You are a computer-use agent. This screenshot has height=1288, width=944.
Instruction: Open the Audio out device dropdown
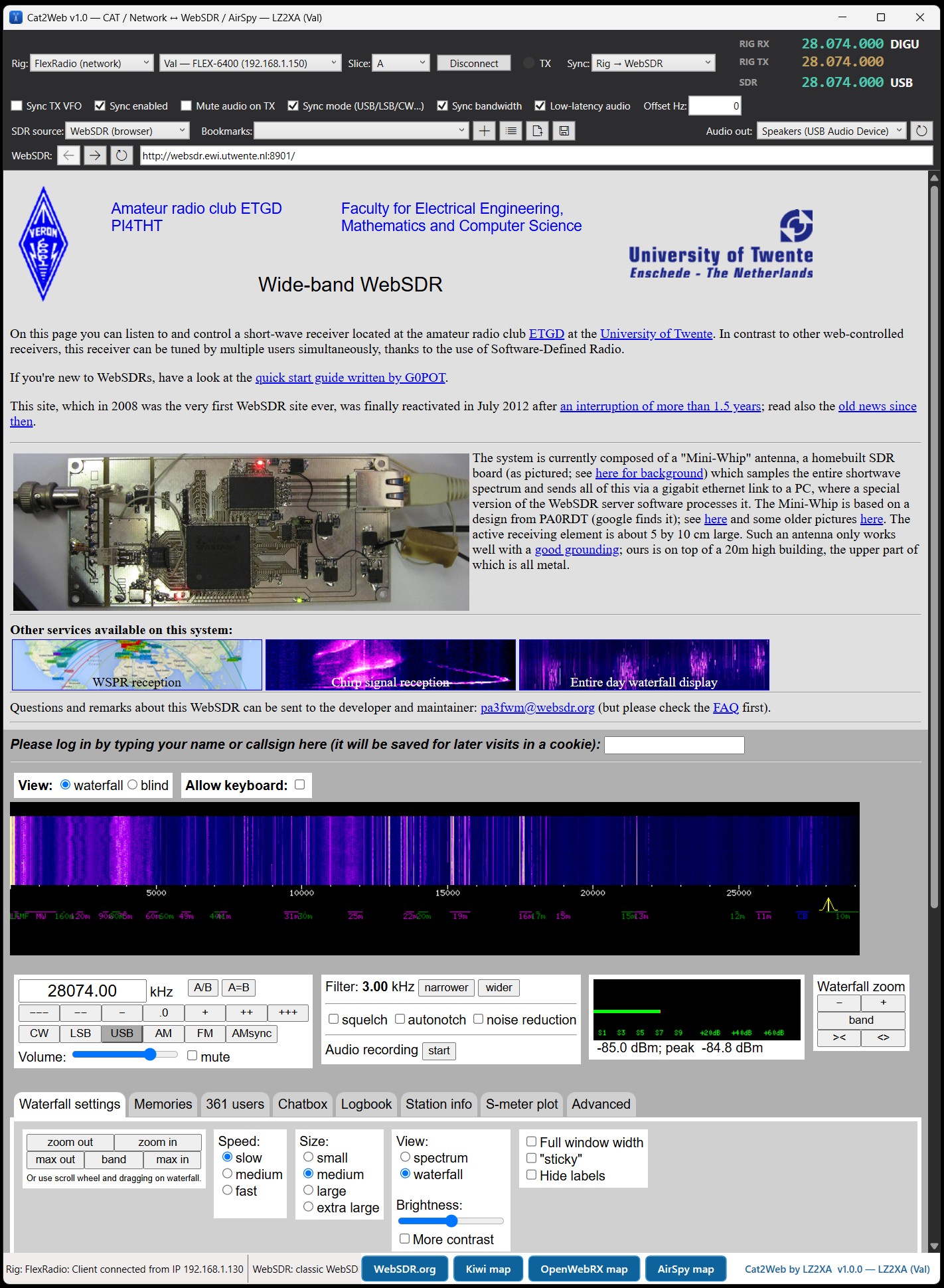[831, 131]
